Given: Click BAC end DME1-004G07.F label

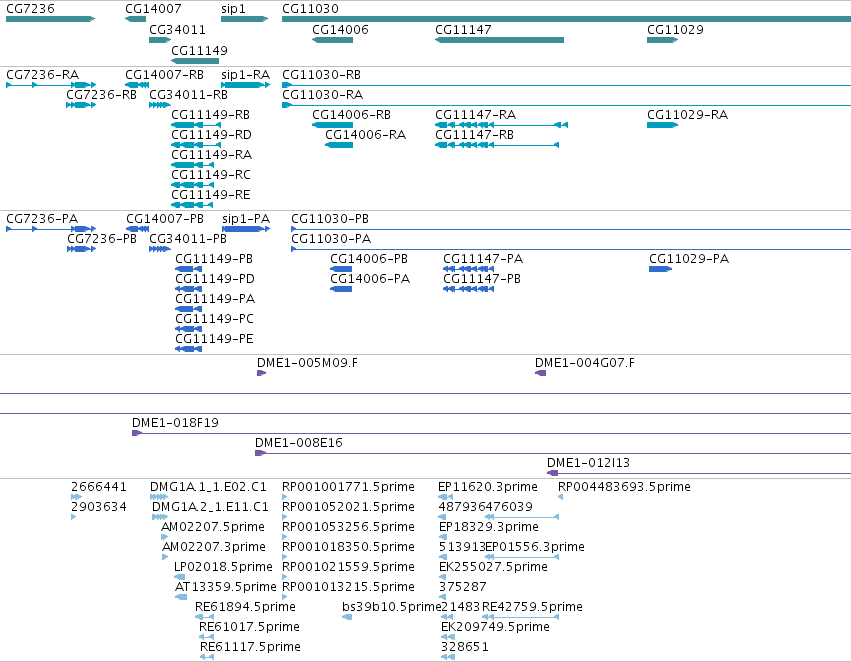Looking at the screenshot, I should coord(585,362).
